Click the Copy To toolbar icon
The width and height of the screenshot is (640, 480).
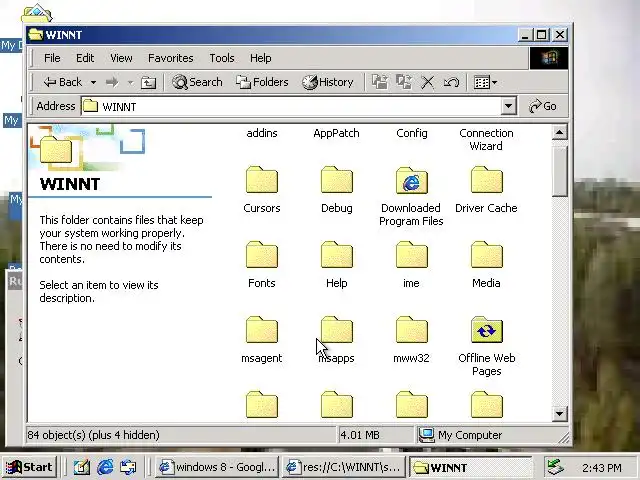[x=404, y=82]
